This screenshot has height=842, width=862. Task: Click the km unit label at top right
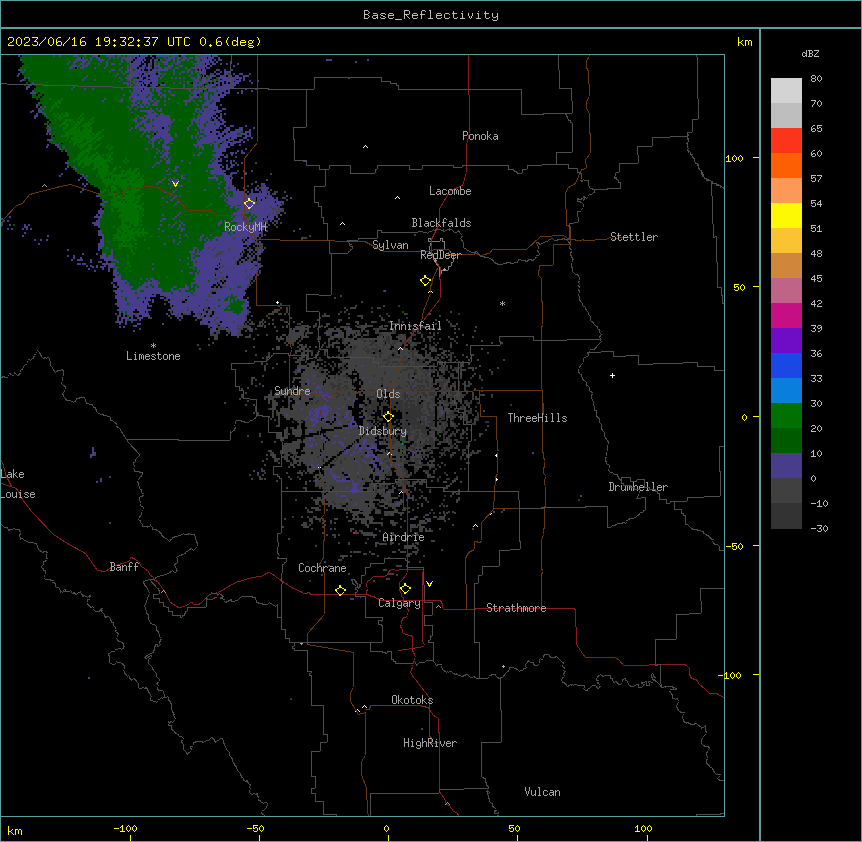[x=744, y=42]
